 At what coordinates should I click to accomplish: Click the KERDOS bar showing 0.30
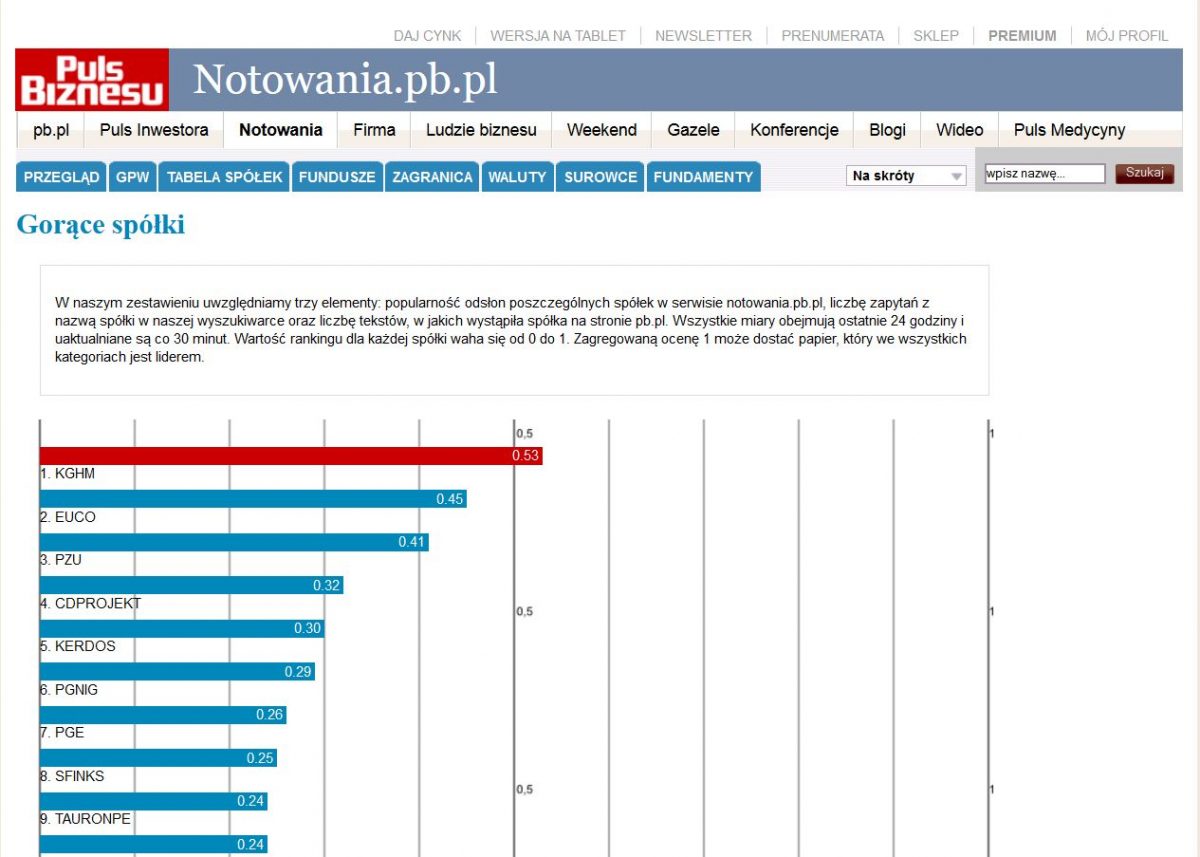pos(182,628)
